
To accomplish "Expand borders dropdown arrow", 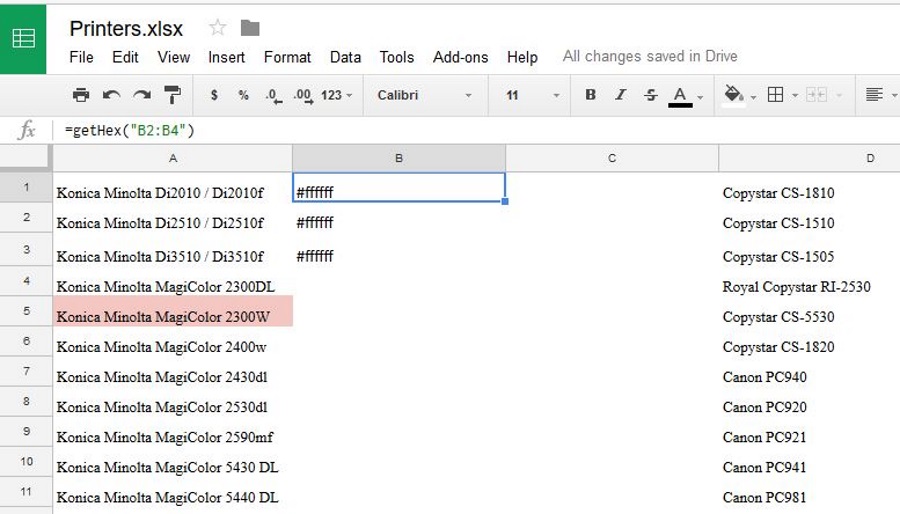I will pyautogui.click(x=795, y=95).
